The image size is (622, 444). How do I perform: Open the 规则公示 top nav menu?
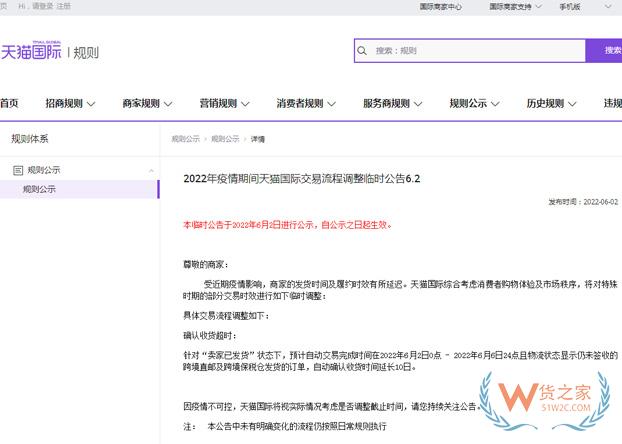[x=468, y=103]
